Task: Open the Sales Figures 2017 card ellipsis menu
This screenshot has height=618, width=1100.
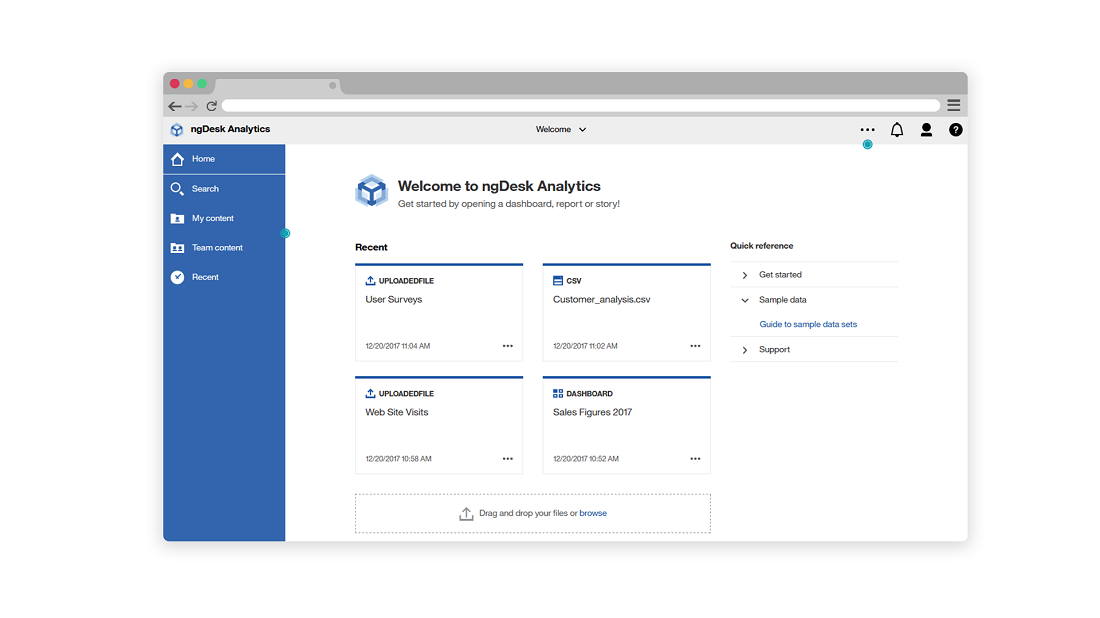Action: (695, 459)
